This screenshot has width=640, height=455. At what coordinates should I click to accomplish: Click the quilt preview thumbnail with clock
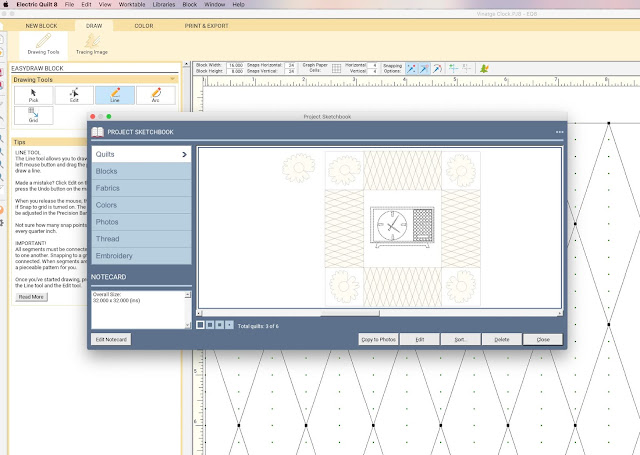click(x=402, y=229)
